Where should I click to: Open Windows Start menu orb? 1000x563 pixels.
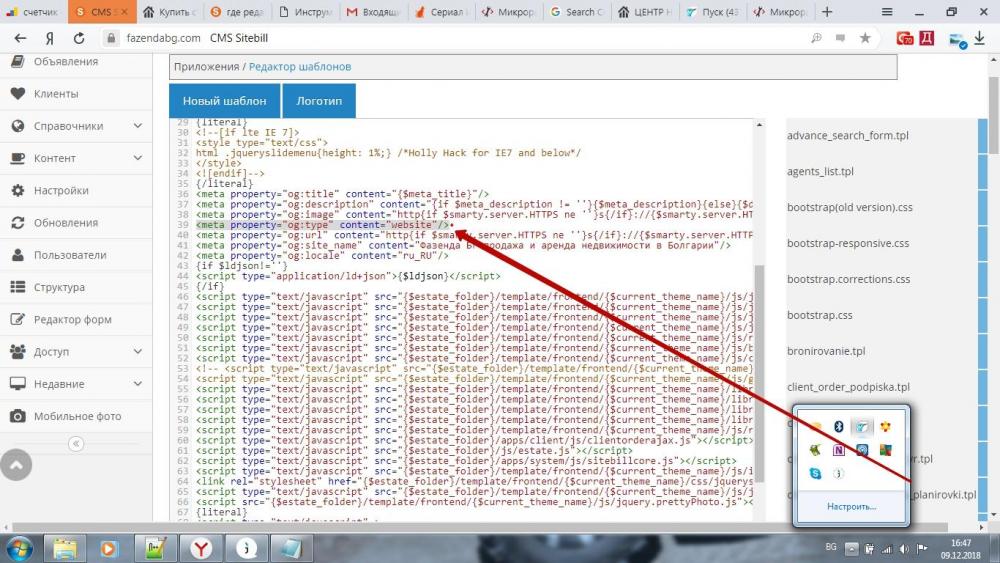18,548
